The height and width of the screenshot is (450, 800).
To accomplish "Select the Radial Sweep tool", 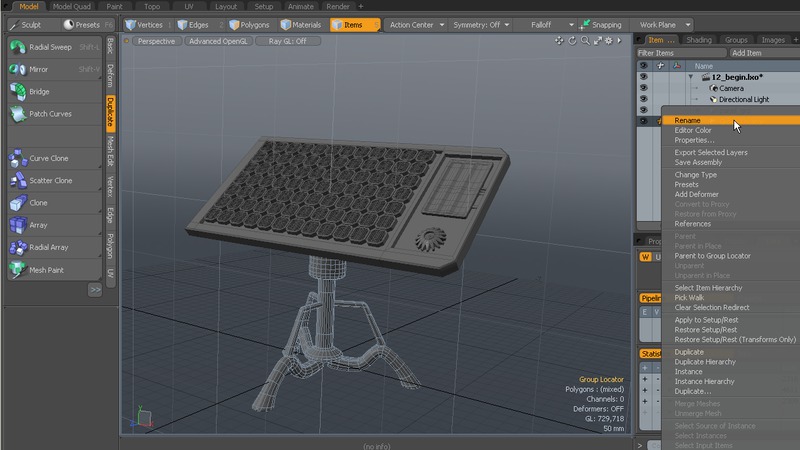I will tap(55, 47).
